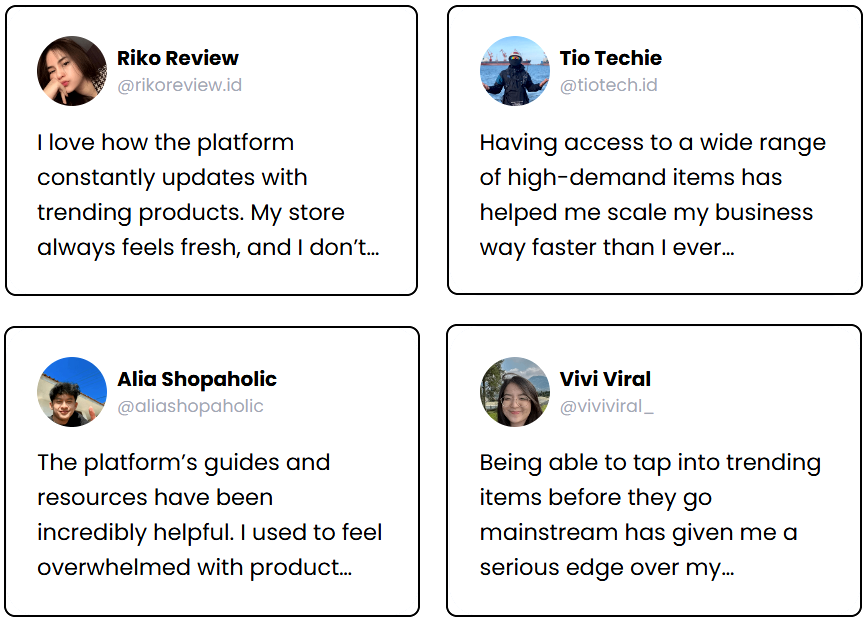Select the Tio Techie testimonial card
Viewport: 867px width, 622px height.
coord(655,150)
